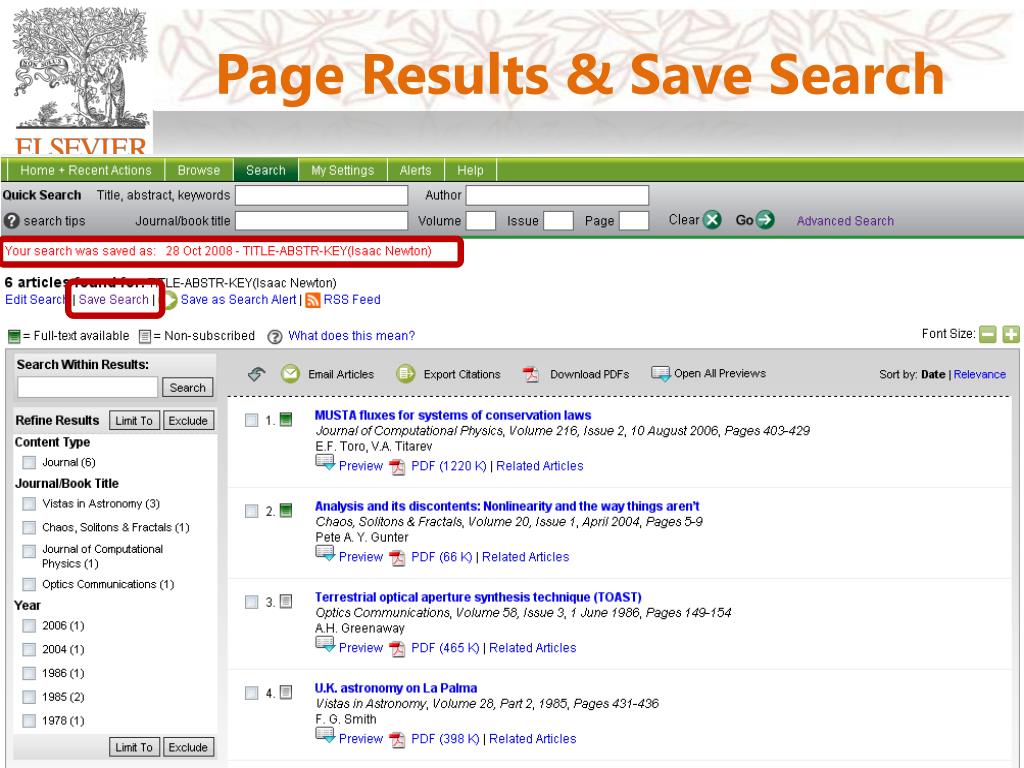This screenshot has height=768, width=1024.
Task: Click the Email Articles envelope icon
Action: pos(290,374)
